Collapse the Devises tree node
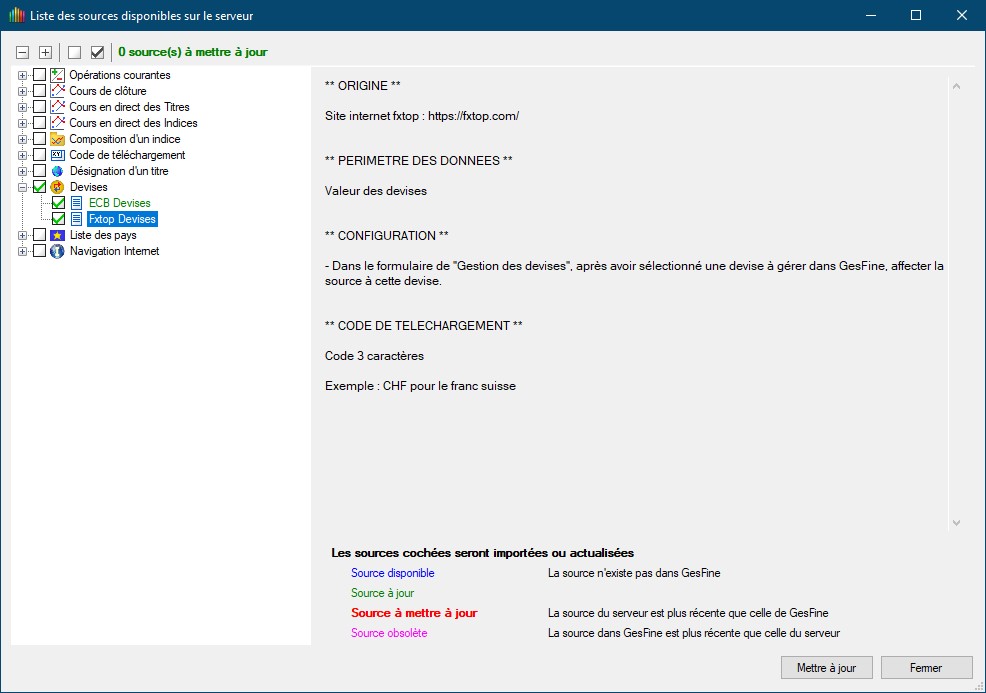The width and height of the screenshot is (986, 693). [22, 187]
